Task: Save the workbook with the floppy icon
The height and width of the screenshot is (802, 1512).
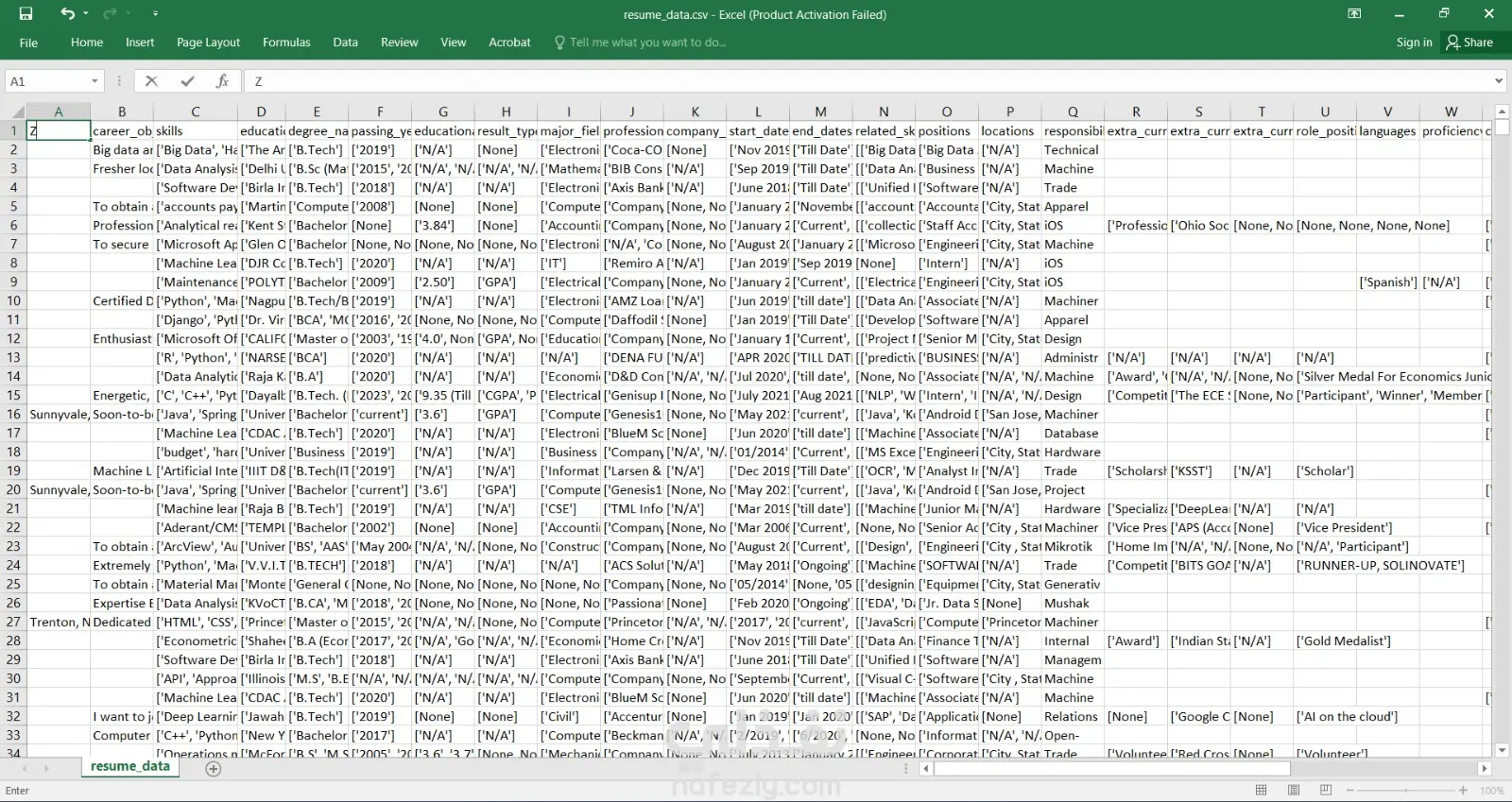Action: [26, 14]
